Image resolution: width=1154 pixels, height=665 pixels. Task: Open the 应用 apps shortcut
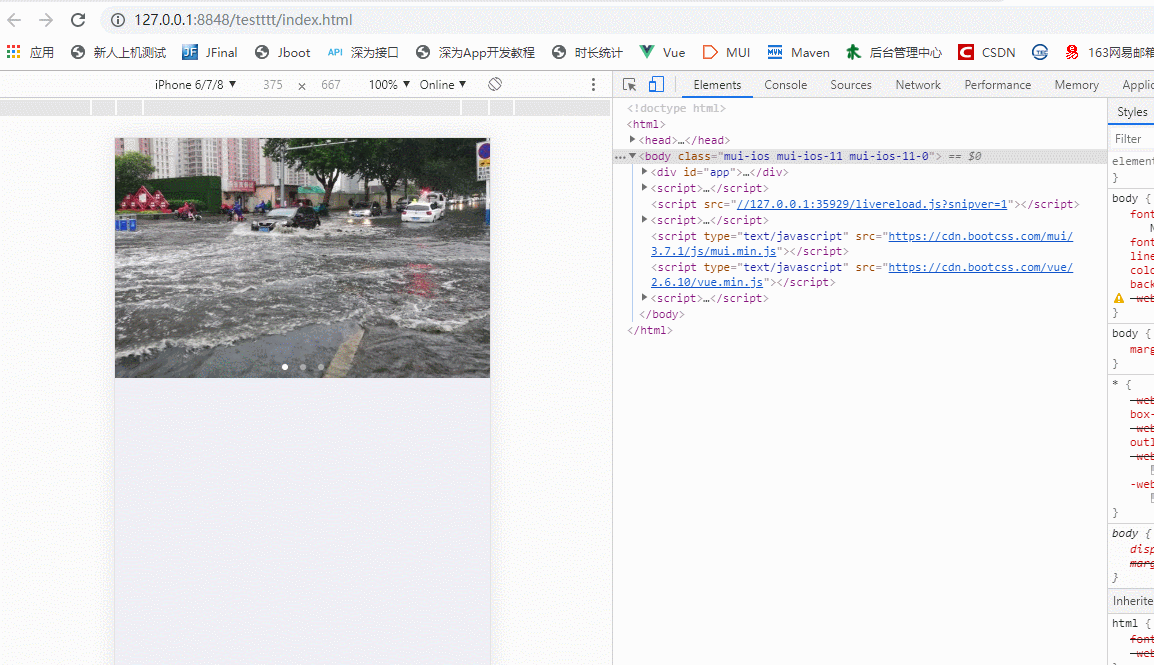click(x=31, y=52)
